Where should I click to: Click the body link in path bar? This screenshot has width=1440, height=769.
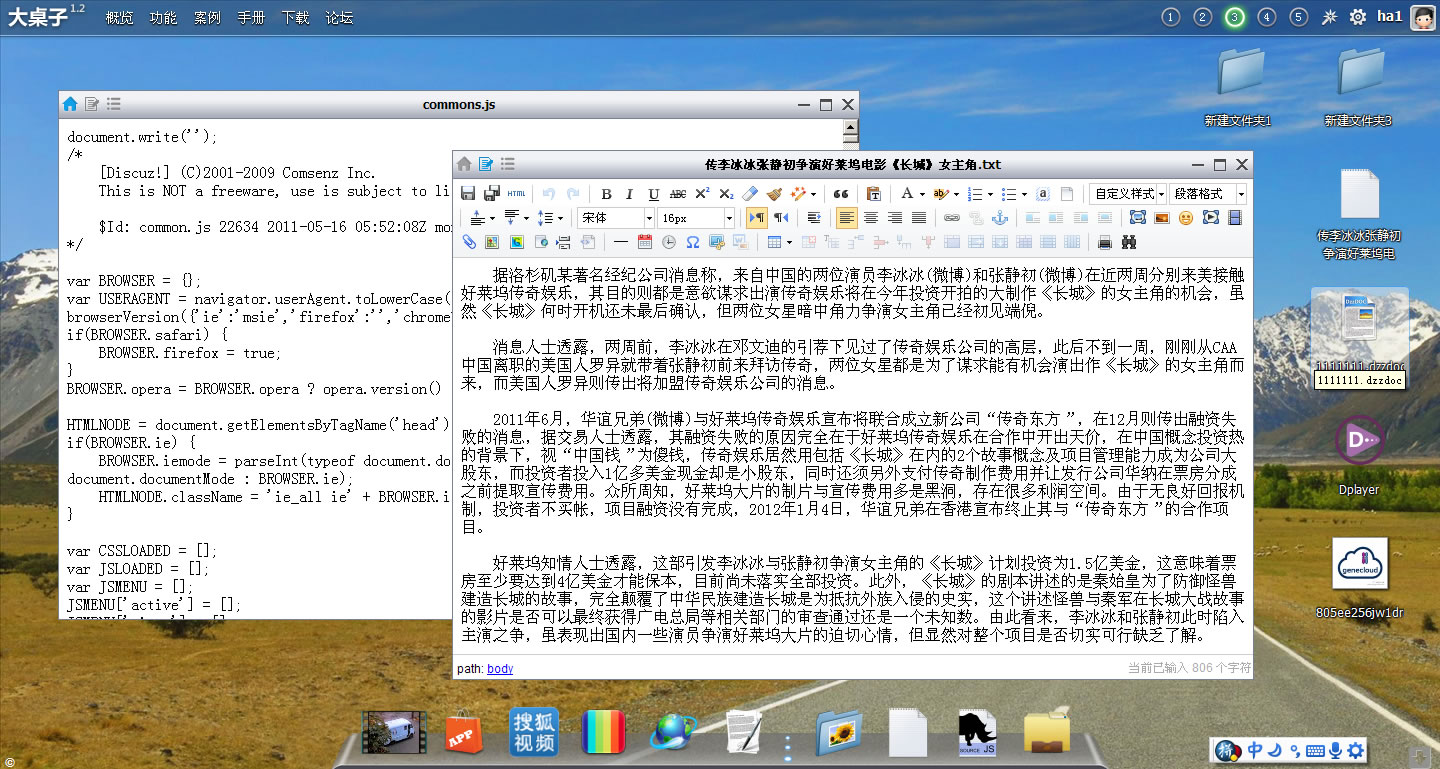point(500,668)
